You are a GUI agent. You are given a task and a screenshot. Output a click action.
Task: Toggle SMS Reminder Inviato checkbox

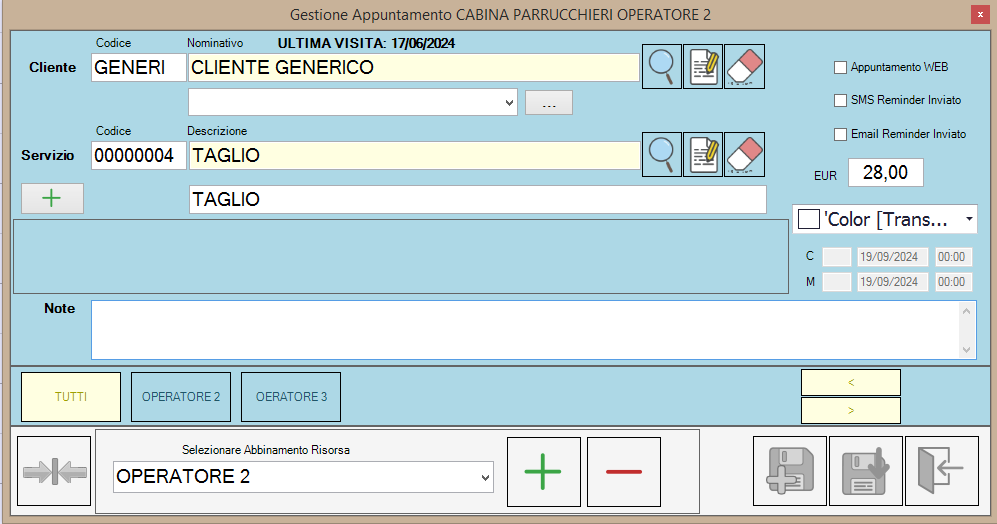840,101
